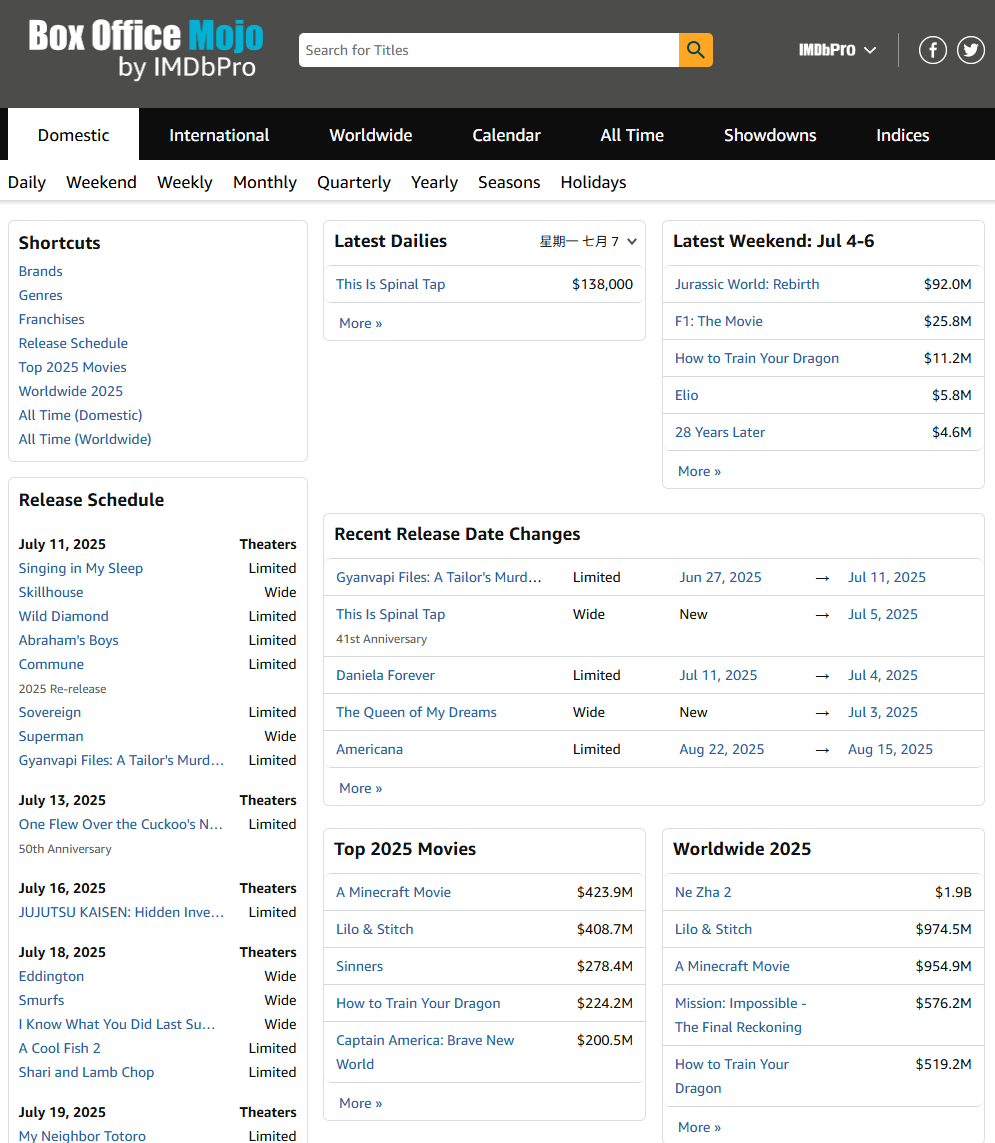Open the Monthly submenu item
This screenshot has width=995, height=1143.
point(265,182)
